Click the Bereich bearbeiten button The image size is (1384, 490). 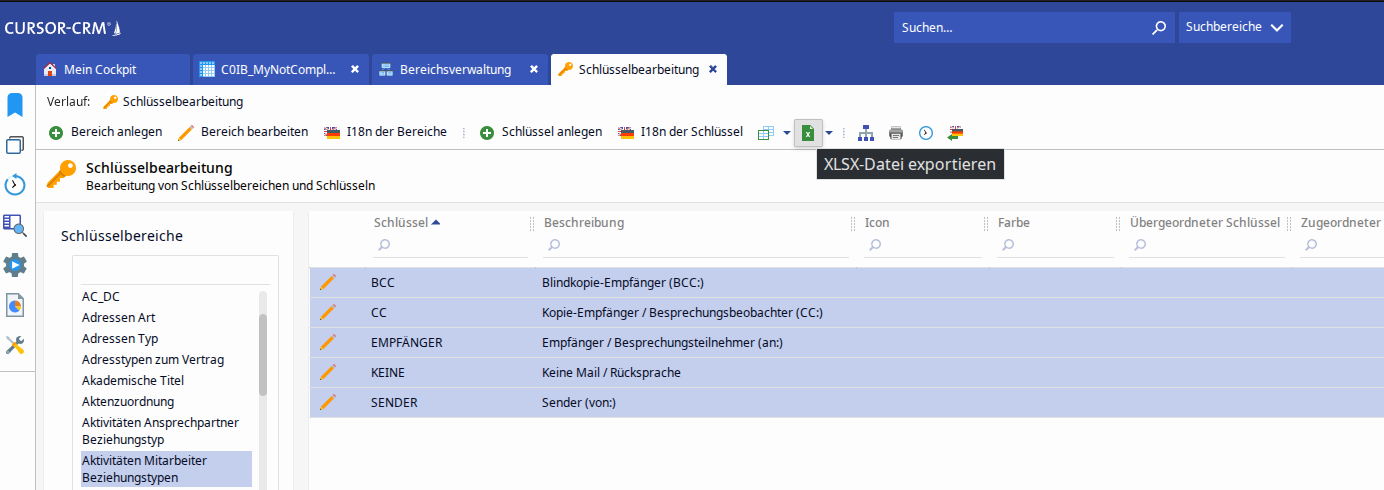(x=243, y=132)
